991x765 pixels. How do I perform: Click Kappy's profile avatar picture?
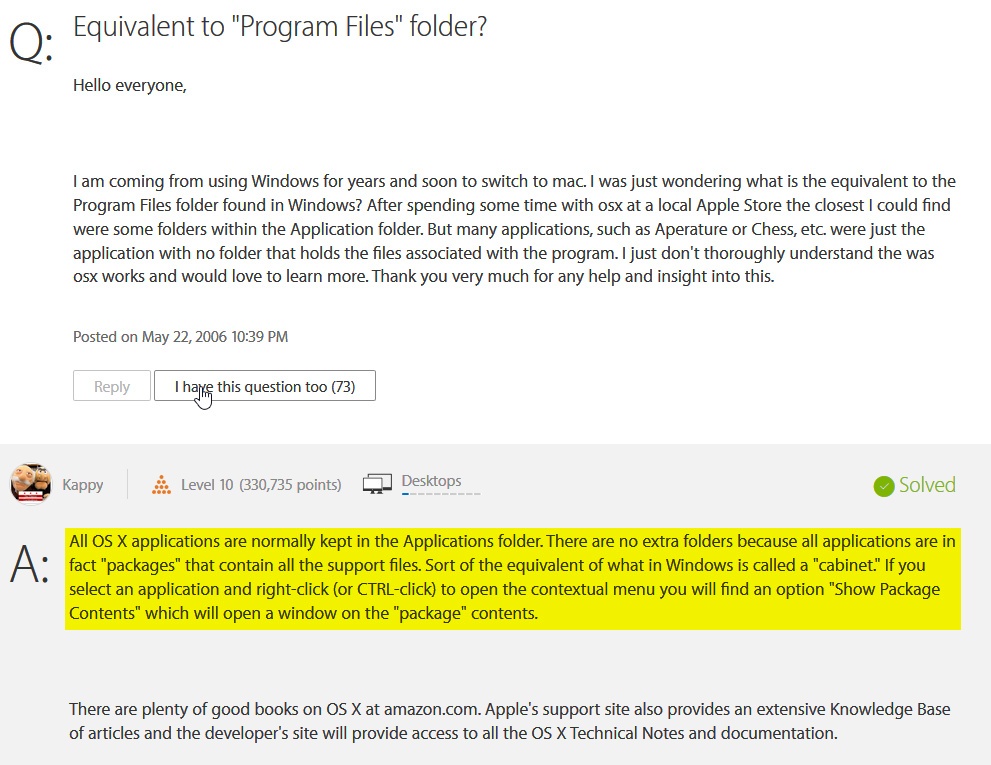click(x=30, y=485)
